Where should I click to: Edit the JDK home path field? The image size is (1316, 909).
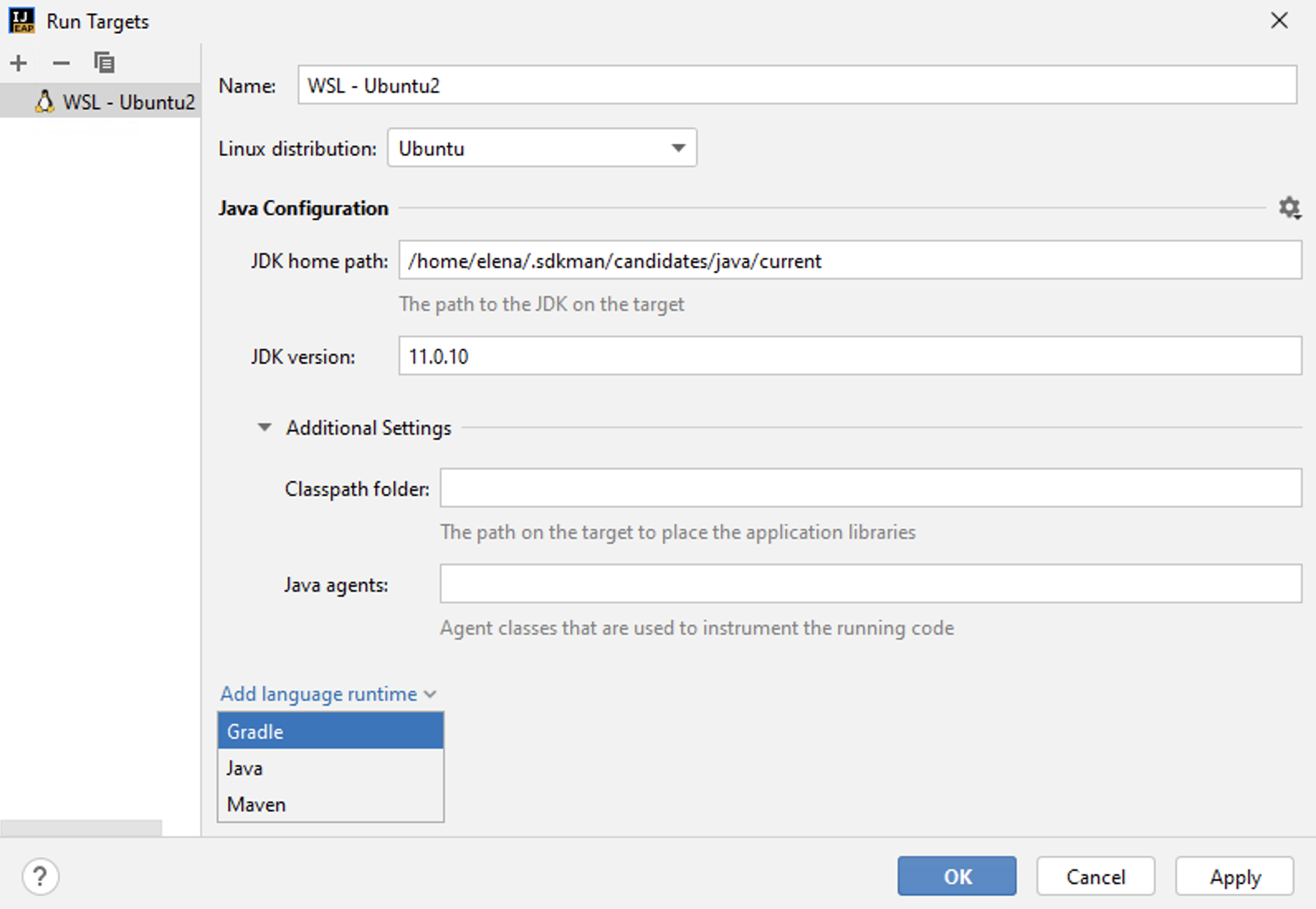pos(850,260)
